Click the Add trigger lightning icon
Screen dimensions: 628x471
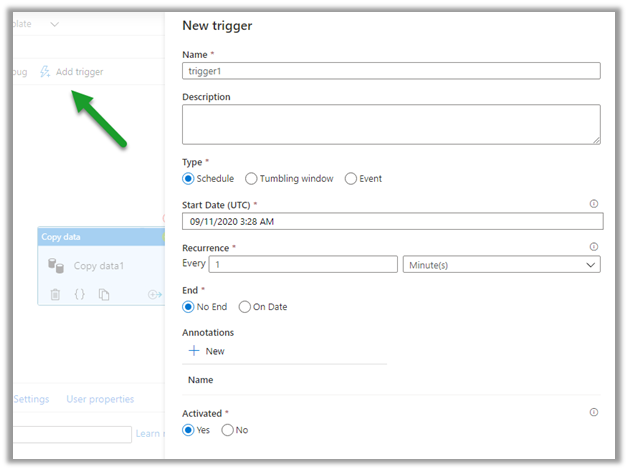point(45,72)
